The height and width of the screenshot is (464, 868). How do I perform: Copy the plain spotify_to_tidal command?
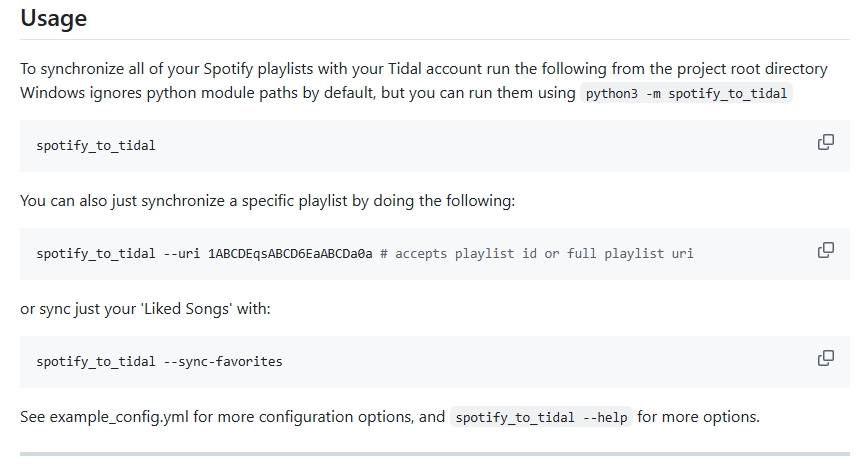pos(826,142)
